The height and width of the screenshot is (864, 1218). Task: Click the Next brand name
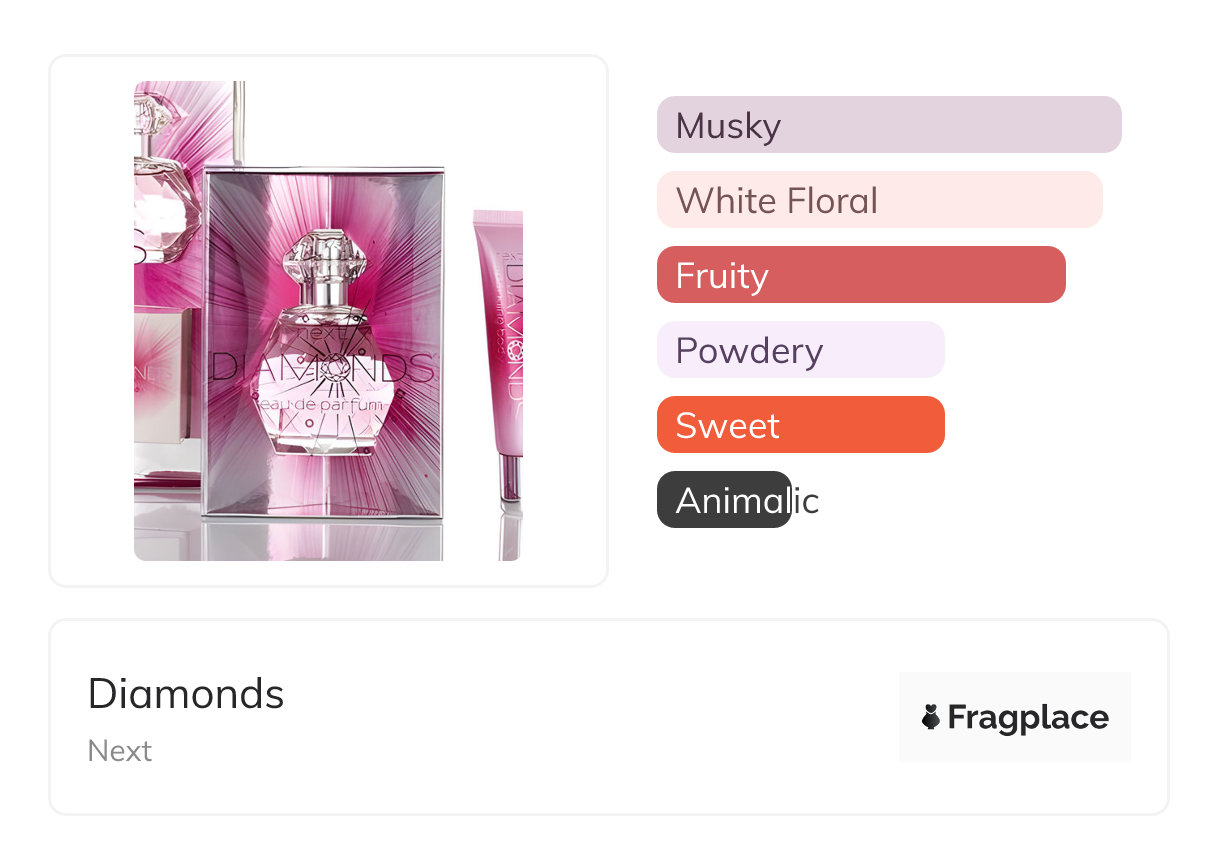[120, 751]
